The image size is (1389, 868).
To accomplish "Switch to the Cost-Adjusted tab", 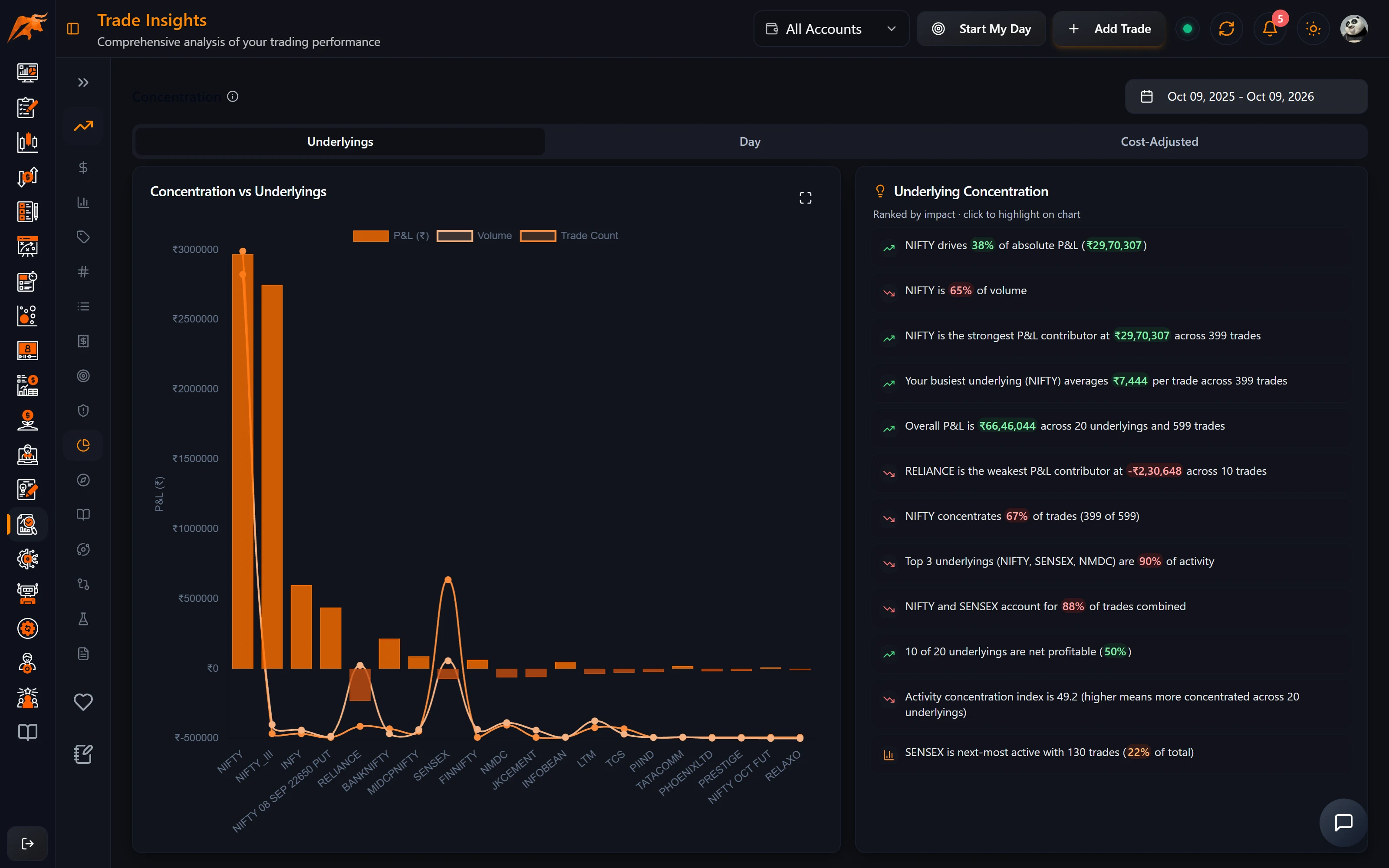I will point(1159,142).
